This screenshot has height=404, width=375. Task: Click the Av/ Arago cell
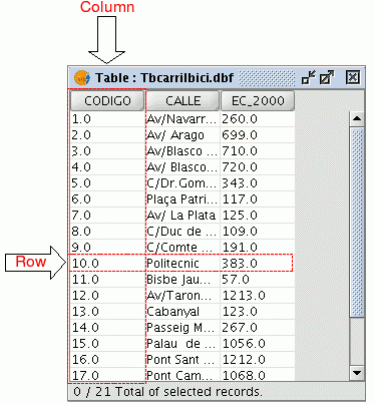click(x=183, y=135)
